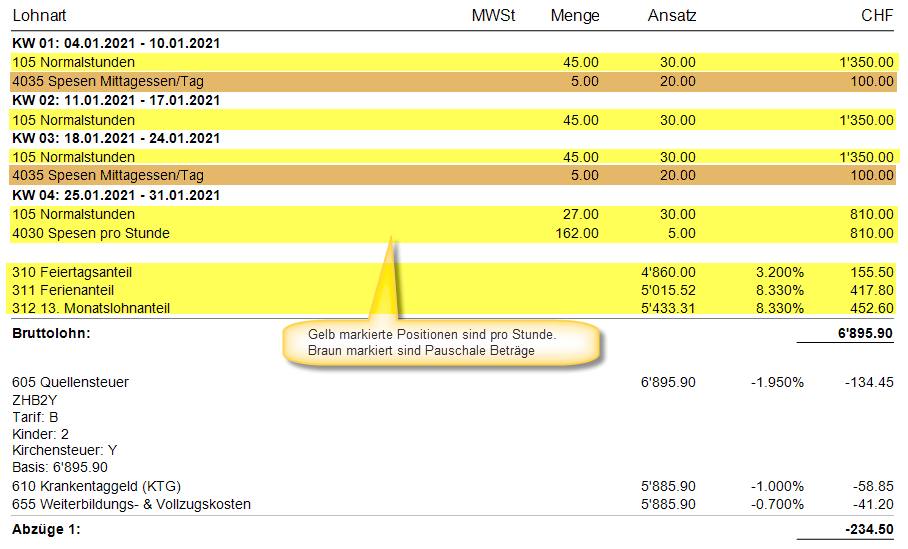Screen dimensions: 908x549
Task: Click the Lohnart column header
Action: point(40,16)
